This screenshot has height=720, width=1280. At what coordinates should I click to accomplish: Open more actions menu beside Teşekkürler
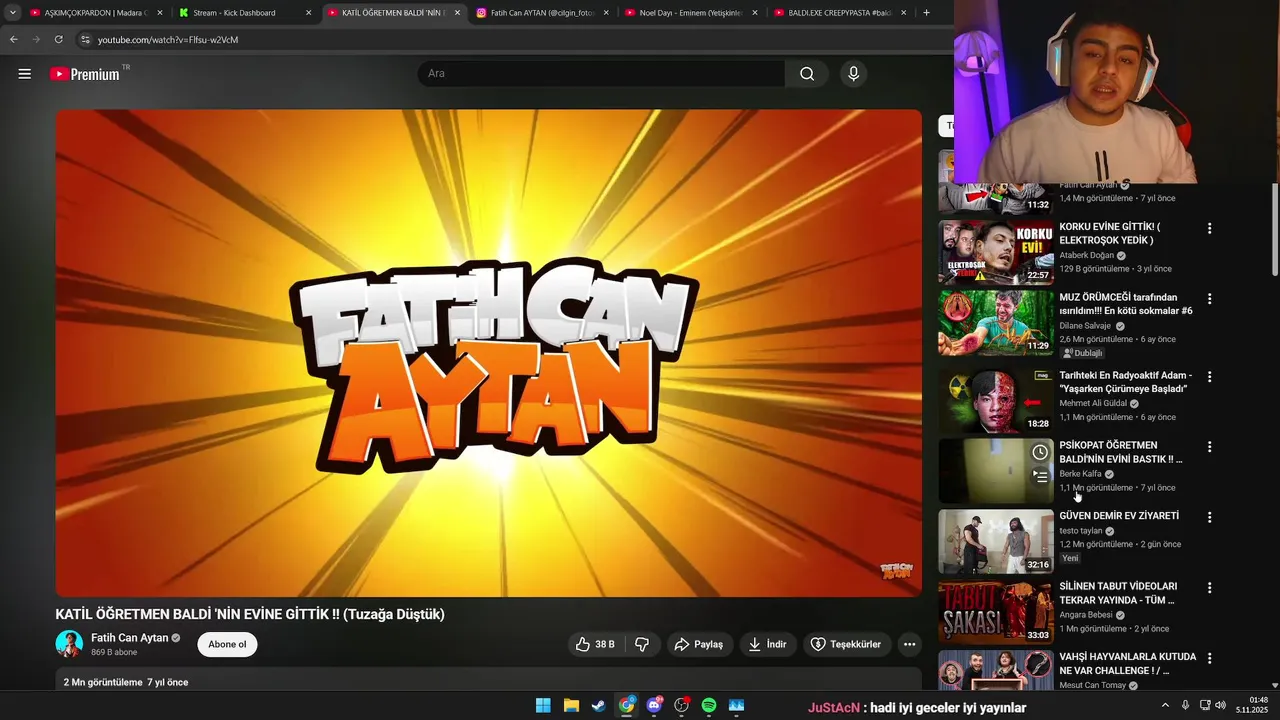(x=909, y=645)
